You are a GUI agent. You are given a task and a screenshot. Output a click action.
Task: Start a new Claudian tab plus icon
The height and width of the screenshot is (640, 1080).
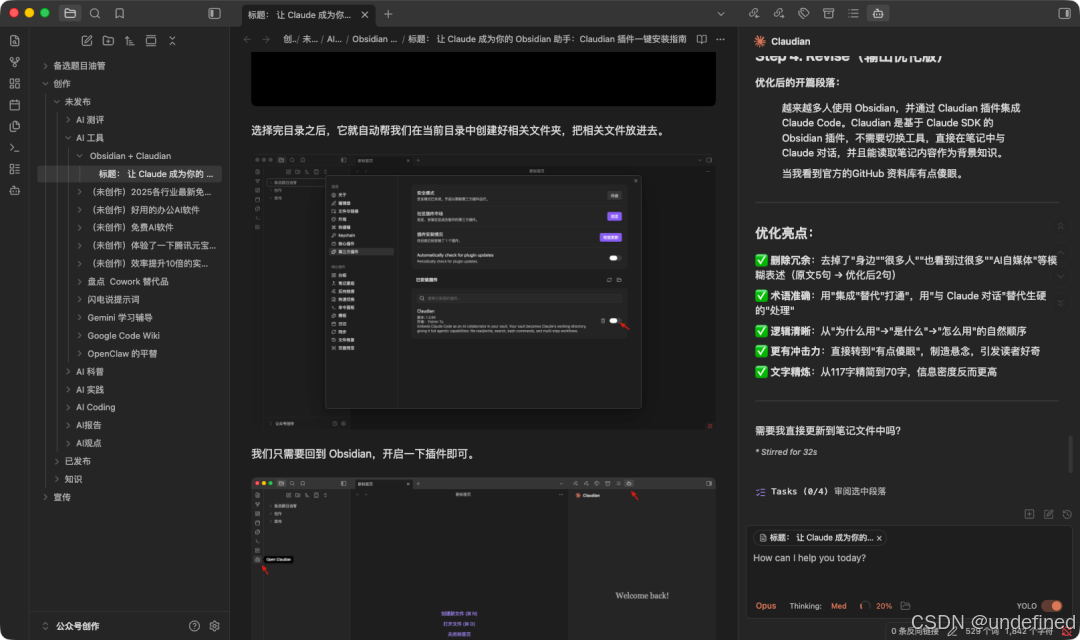pyautogui.click(x=1029, y=514)
